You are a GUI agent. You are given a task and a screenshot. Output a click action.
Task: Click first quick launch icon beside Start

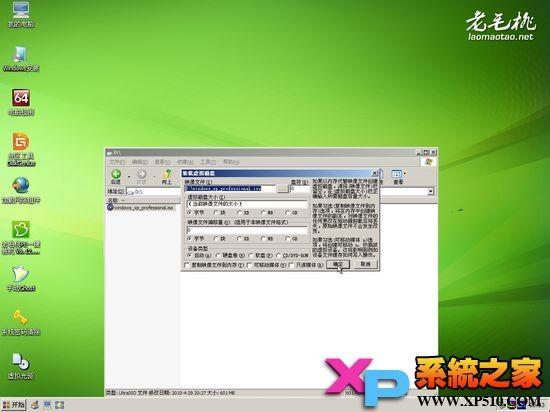(x=35, y=405)
